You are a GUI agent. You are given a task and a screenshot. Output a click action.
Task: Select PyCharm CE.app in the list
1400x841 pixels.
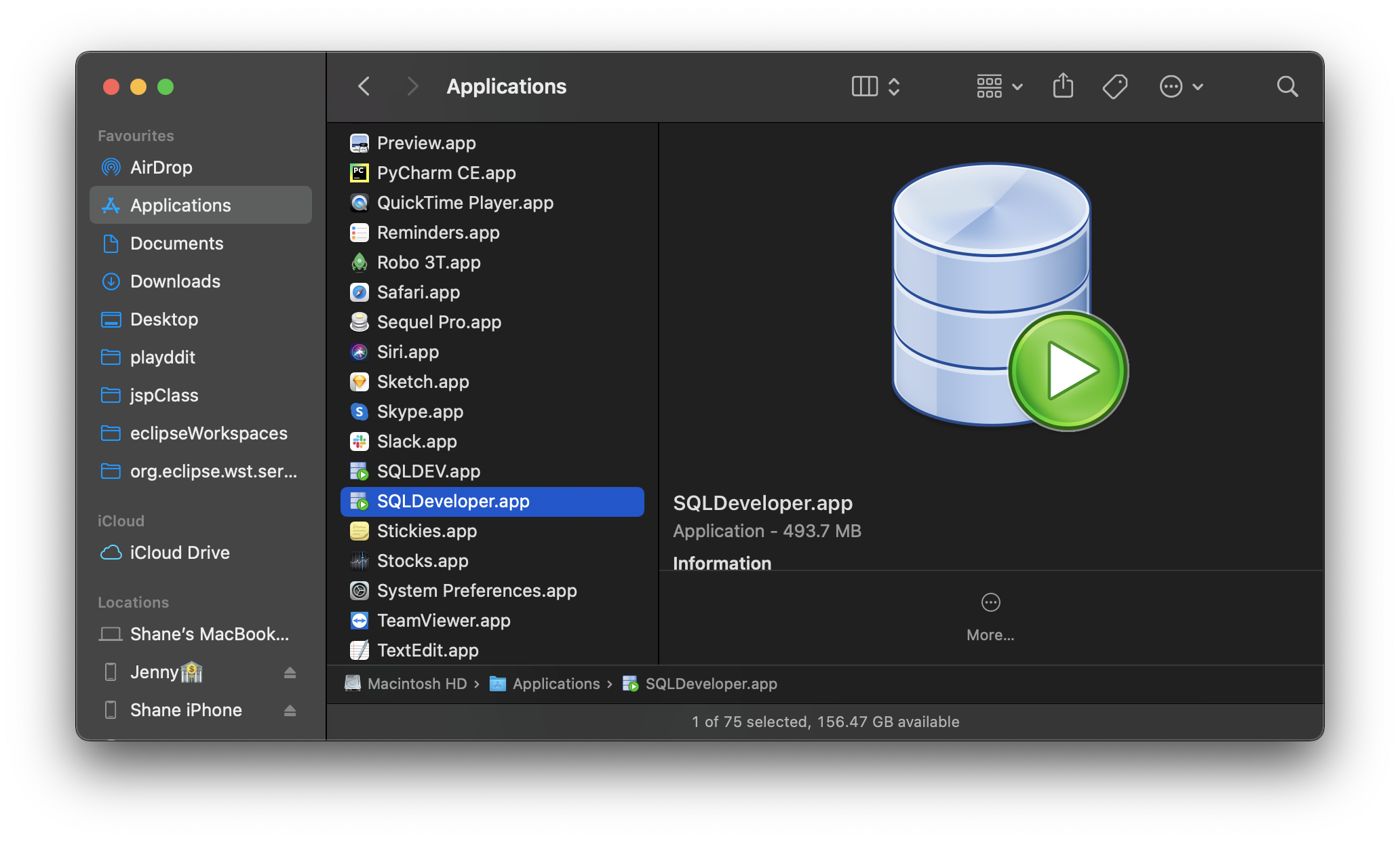pyautogui.click(x=446, y=173)
